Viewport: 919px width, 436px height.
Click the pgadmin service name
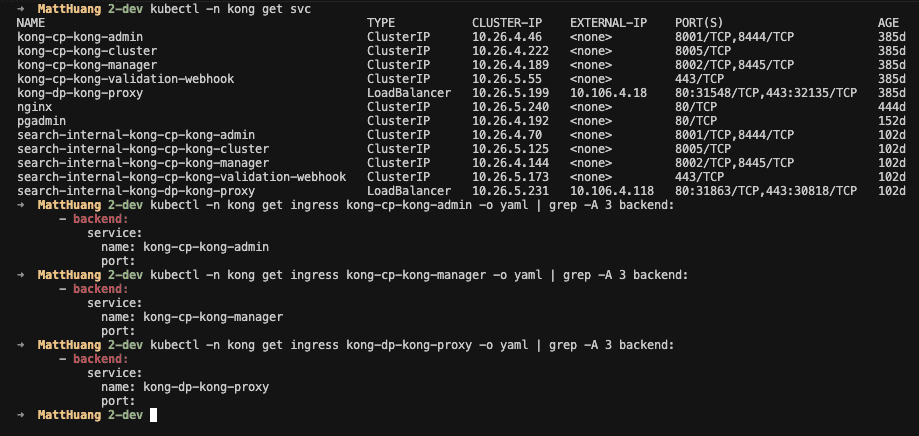point(41,120)
